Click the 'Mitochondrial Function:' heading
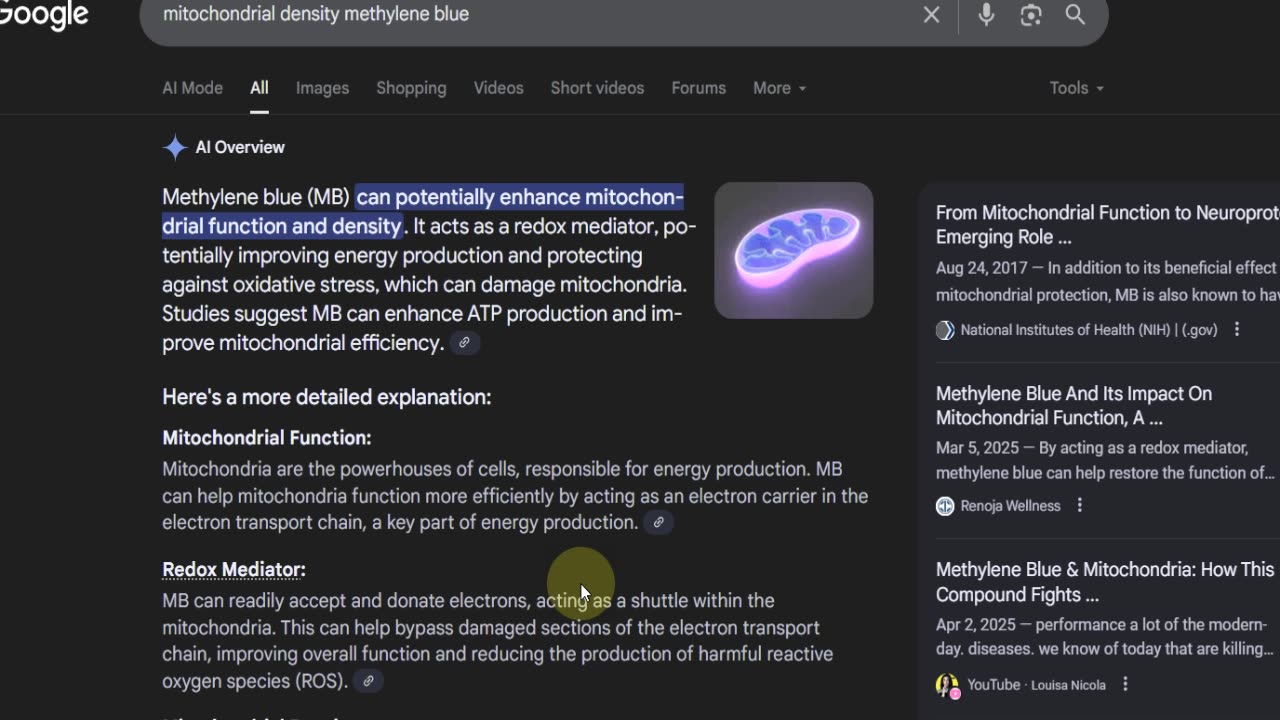1280x720 pixels. (x=267, y=438)
